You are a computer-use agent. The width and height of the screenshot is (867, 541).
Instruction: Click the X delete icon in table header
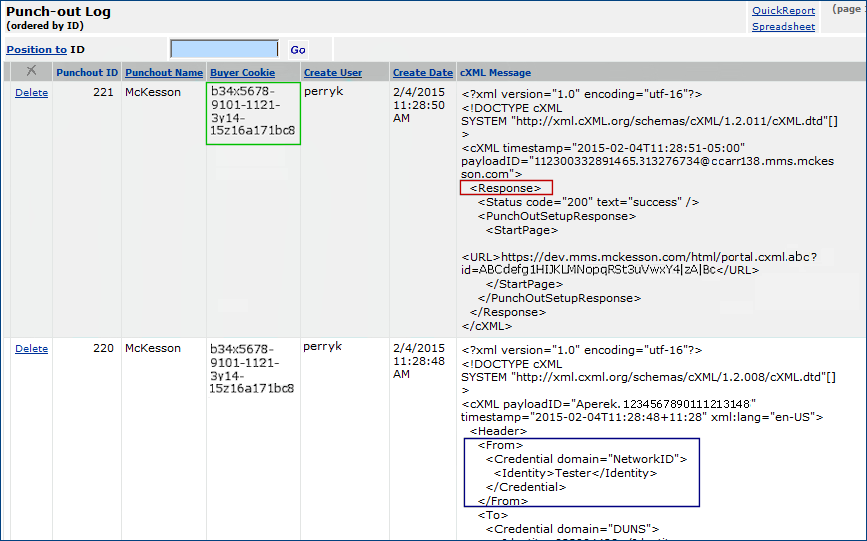31,71
